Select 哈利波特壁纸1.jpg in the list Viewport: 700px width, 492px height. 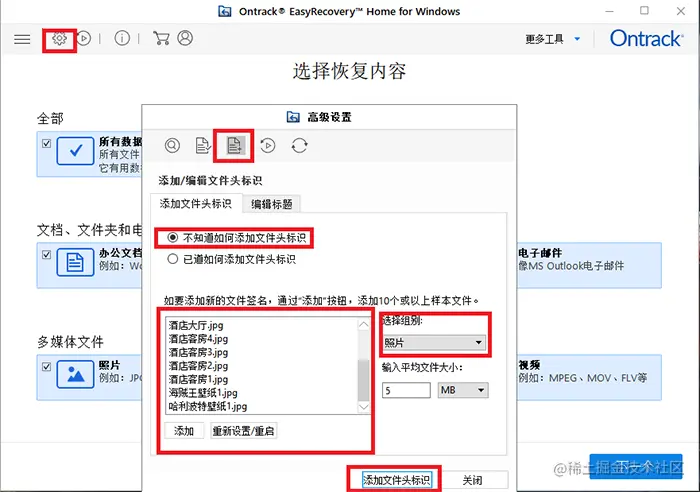tap(208, 406)
